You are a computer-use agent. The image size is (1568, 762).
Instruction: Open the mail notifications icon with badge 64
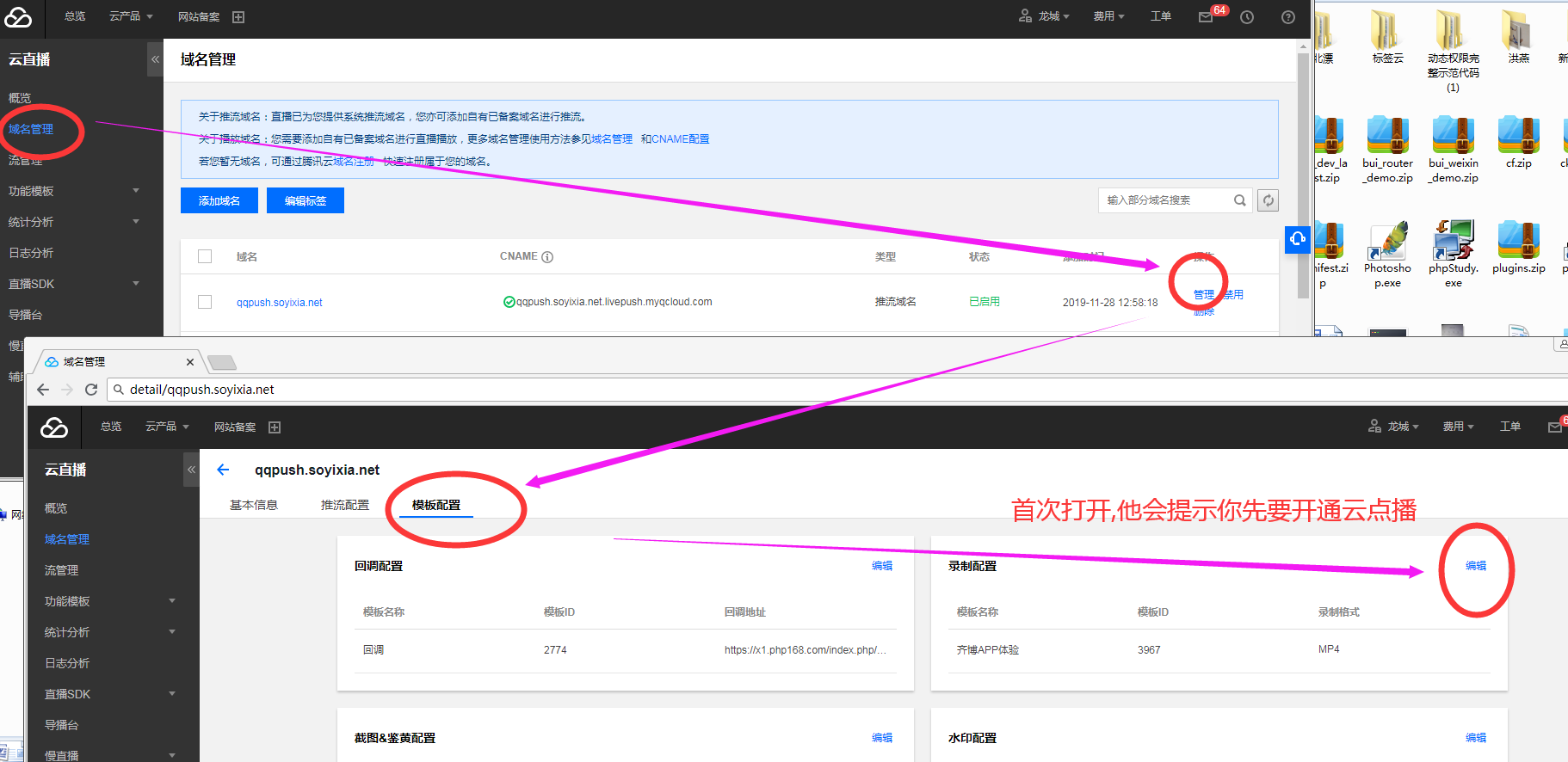[x=1206, y=17]
